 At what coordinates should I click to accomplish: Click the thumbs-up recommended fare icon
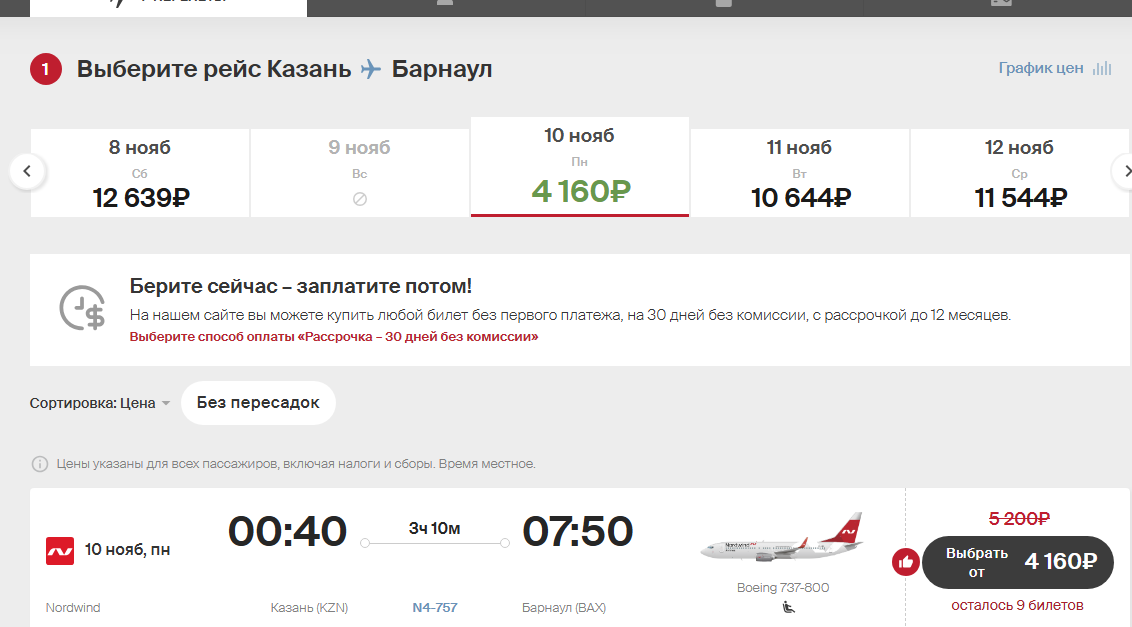905,562
